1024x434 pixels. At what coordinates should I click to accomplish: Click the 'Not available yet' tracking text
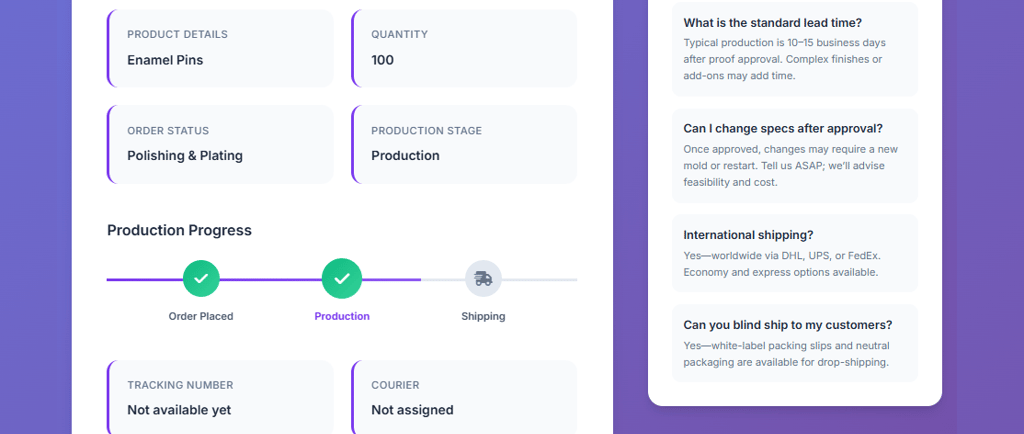tap(179, 410)
